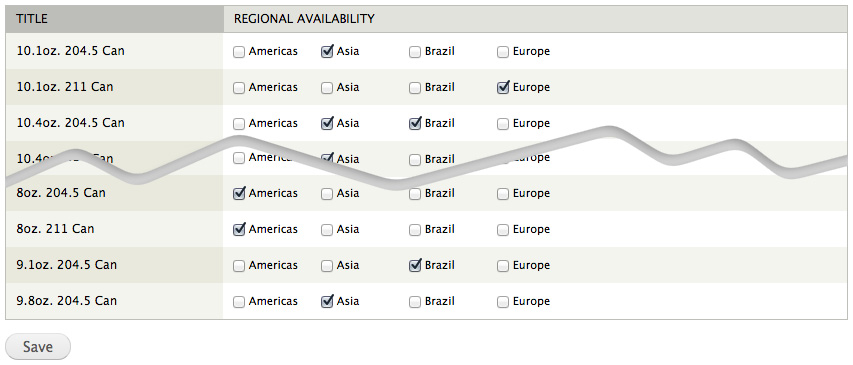This screenshot has height=365, width=853.
Task: Uncheck Europe for 10.1oz. 211 Can
Action: (x=503, y=88)
